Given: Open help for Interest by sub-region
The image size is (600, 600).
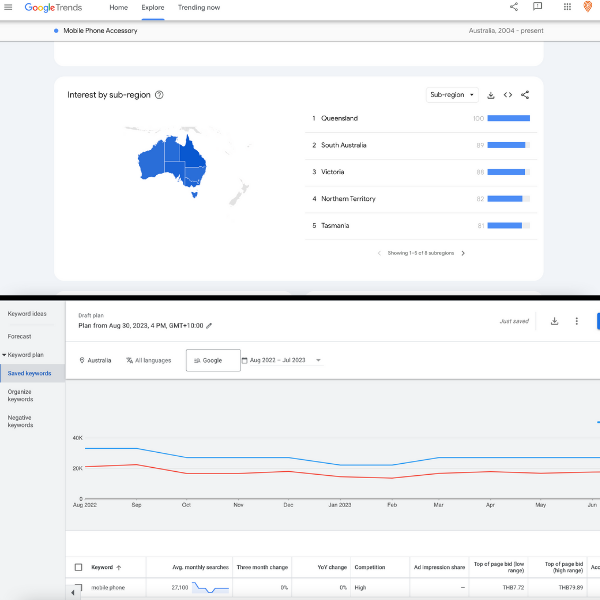Looking at the screenshot, I should pos(159,95).
